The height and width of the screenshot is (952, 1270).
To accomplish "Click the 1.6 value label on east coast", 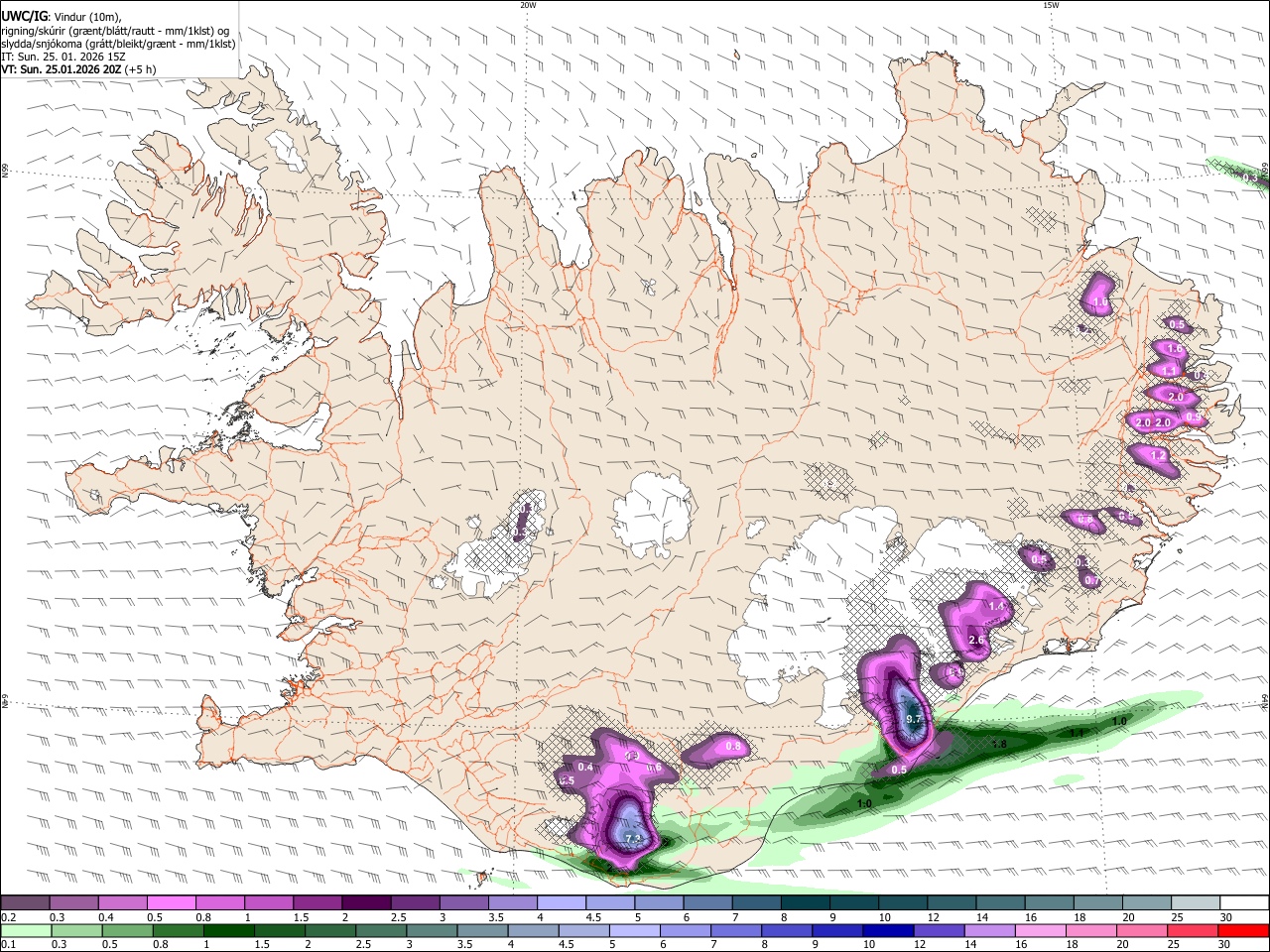I will (1175, 349).
